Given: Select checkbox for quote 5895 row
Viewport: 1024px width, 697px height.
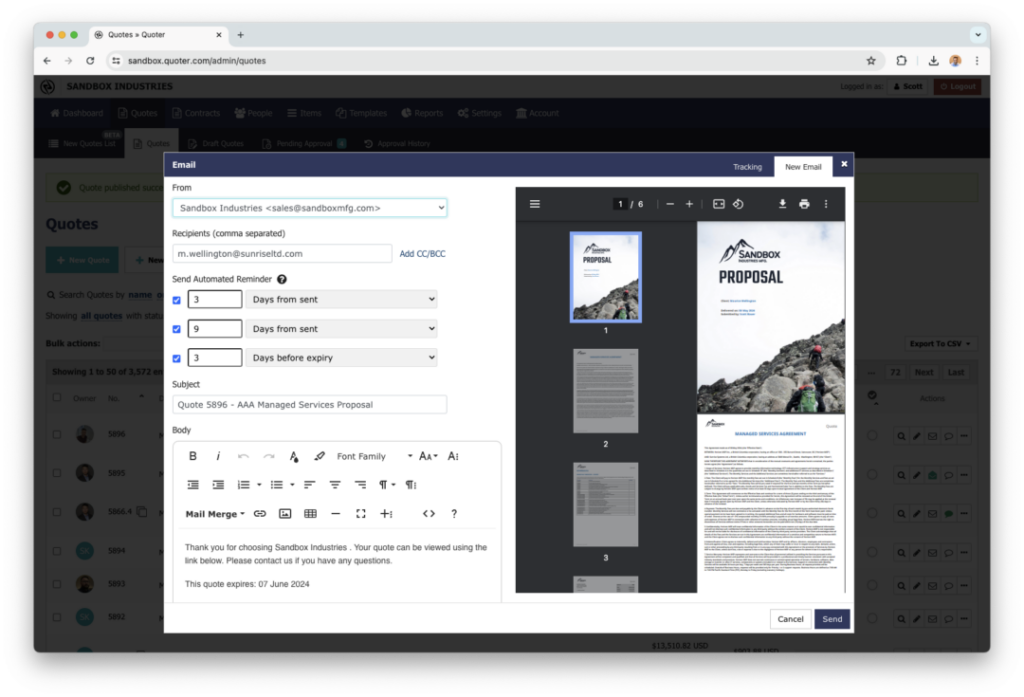Looking at the screenshot, I should [x=57, y=472].
